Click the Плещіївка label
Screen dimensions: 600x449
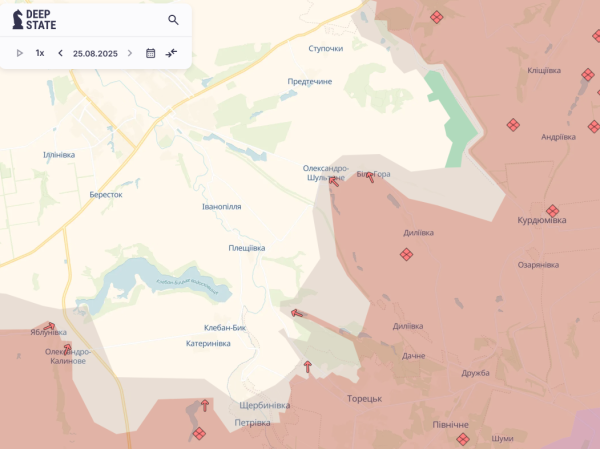(x=247, y=248)
